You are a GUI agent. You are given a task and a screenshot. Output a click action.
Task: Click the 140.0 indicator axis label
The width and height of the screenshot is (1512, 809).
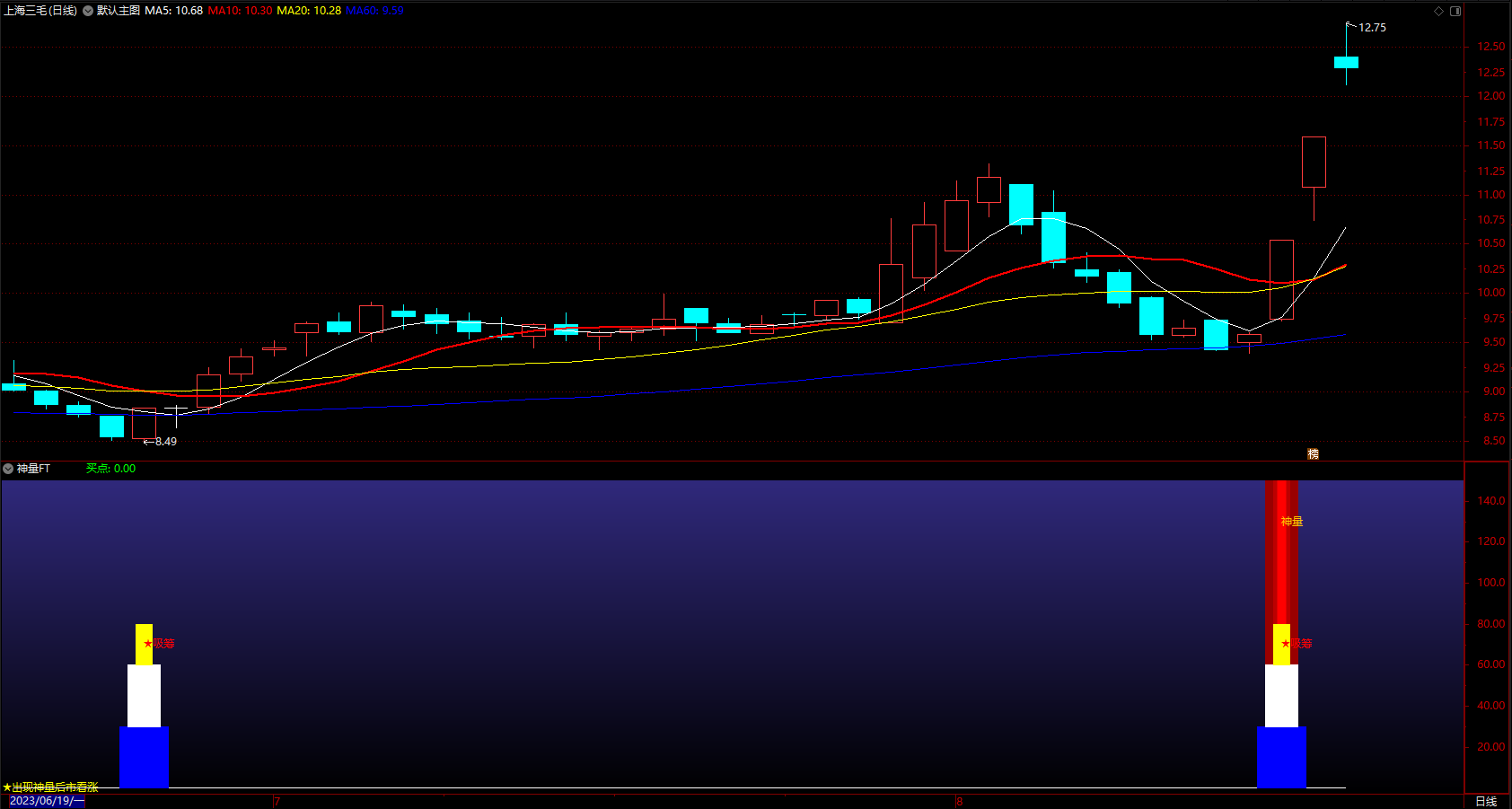pyautogui.click(x=1491, y=501)
